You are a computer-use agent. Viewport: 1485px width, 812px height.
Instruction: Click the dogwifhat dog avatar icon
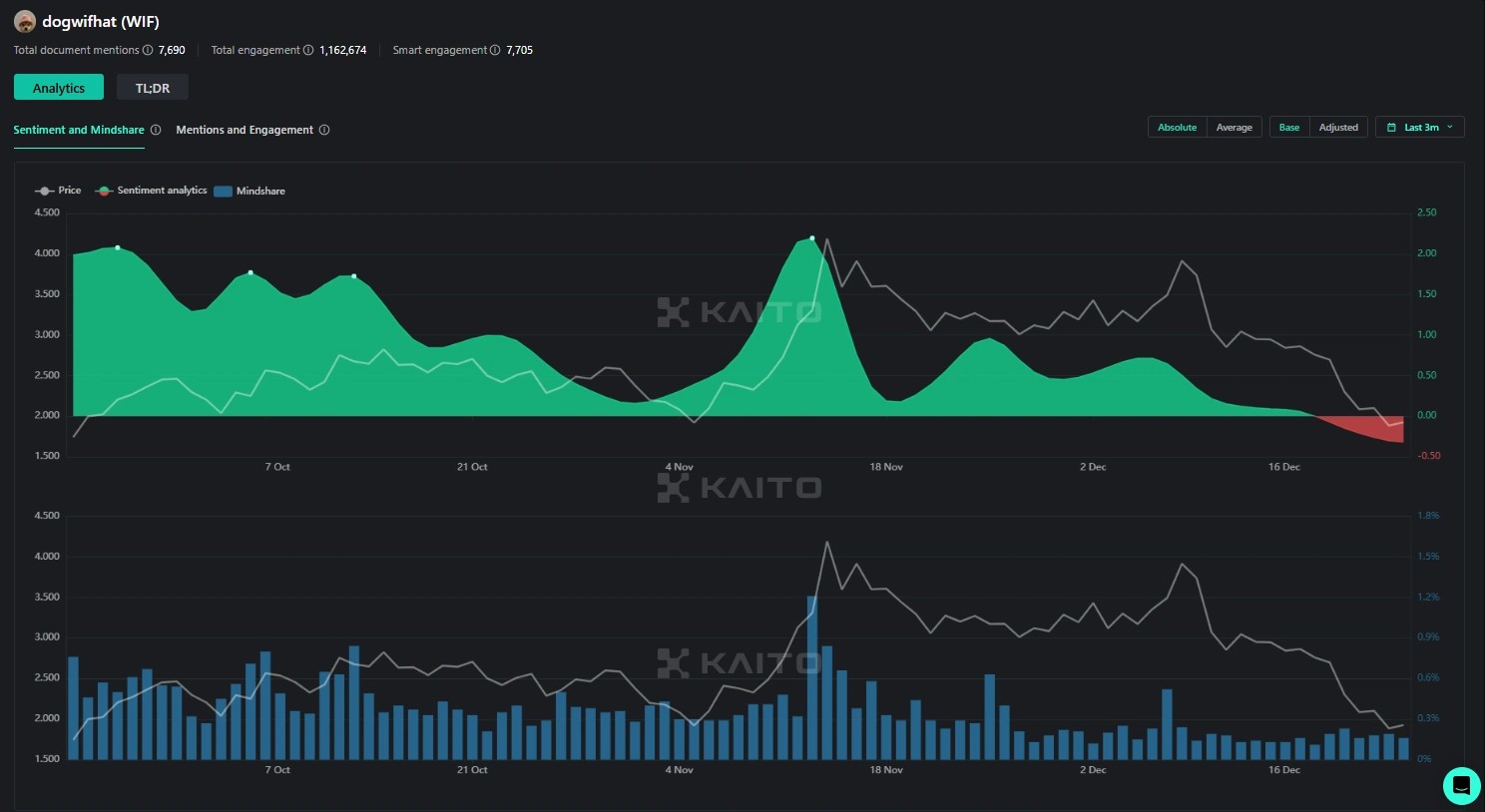pos(25,22)
